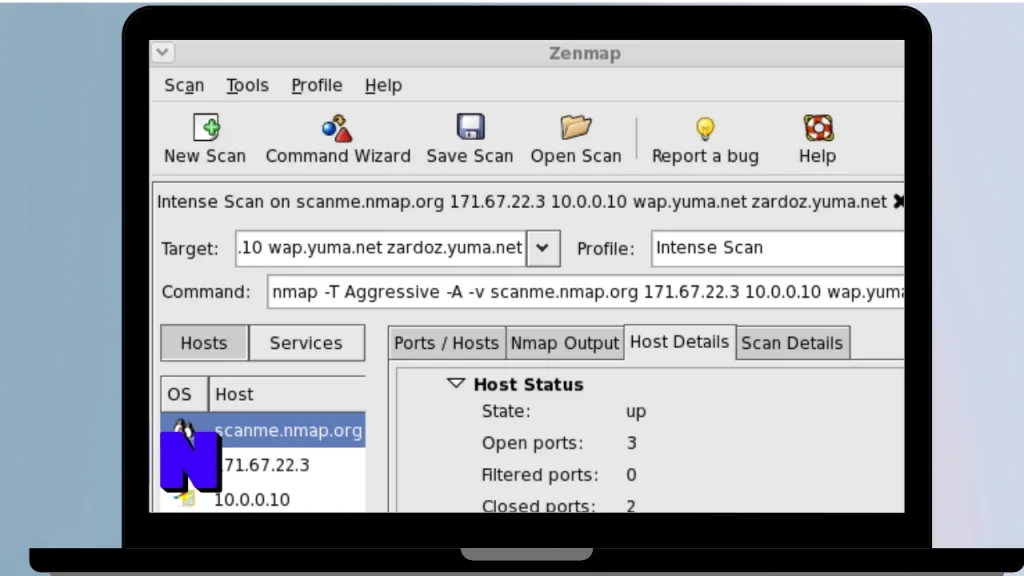Click the Open ports value 3
Viewport: 1024px width, 576px height.
632,443
